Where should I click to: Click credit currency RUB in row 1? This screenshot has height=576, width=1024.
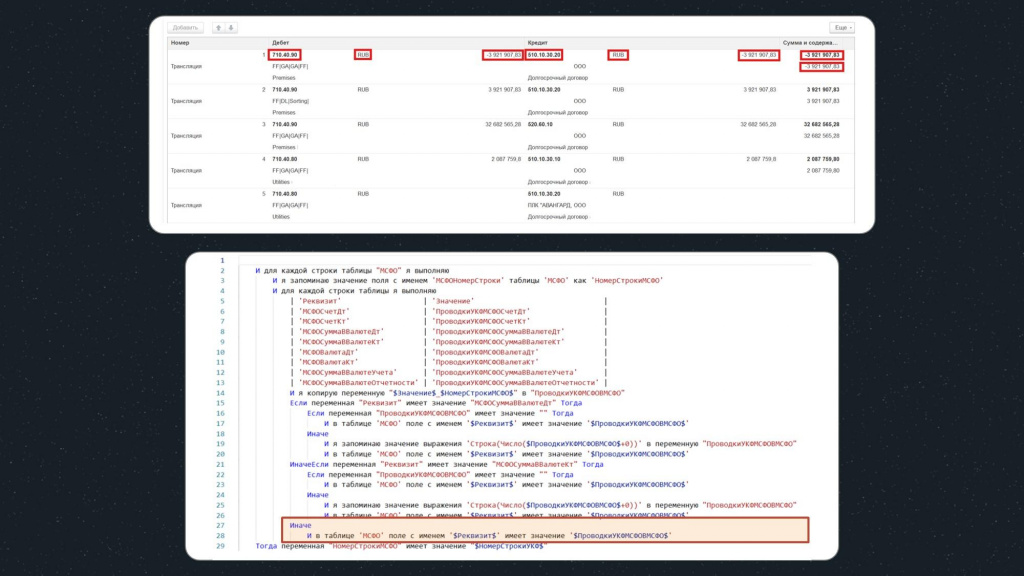[x=618, y=55]
